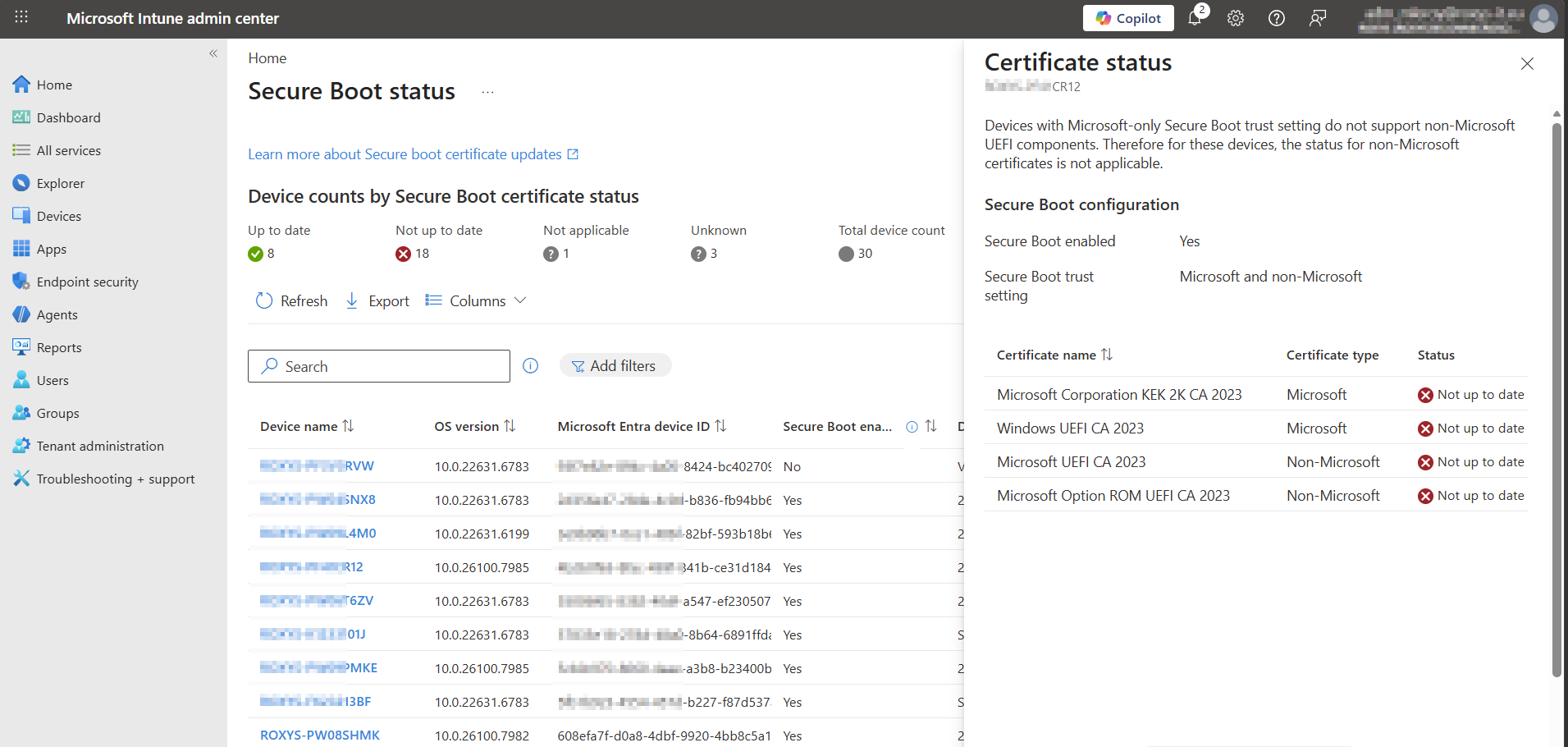Open the notifications bell icon
This screenshot has width=1568, height=747.
point(1195,18)
